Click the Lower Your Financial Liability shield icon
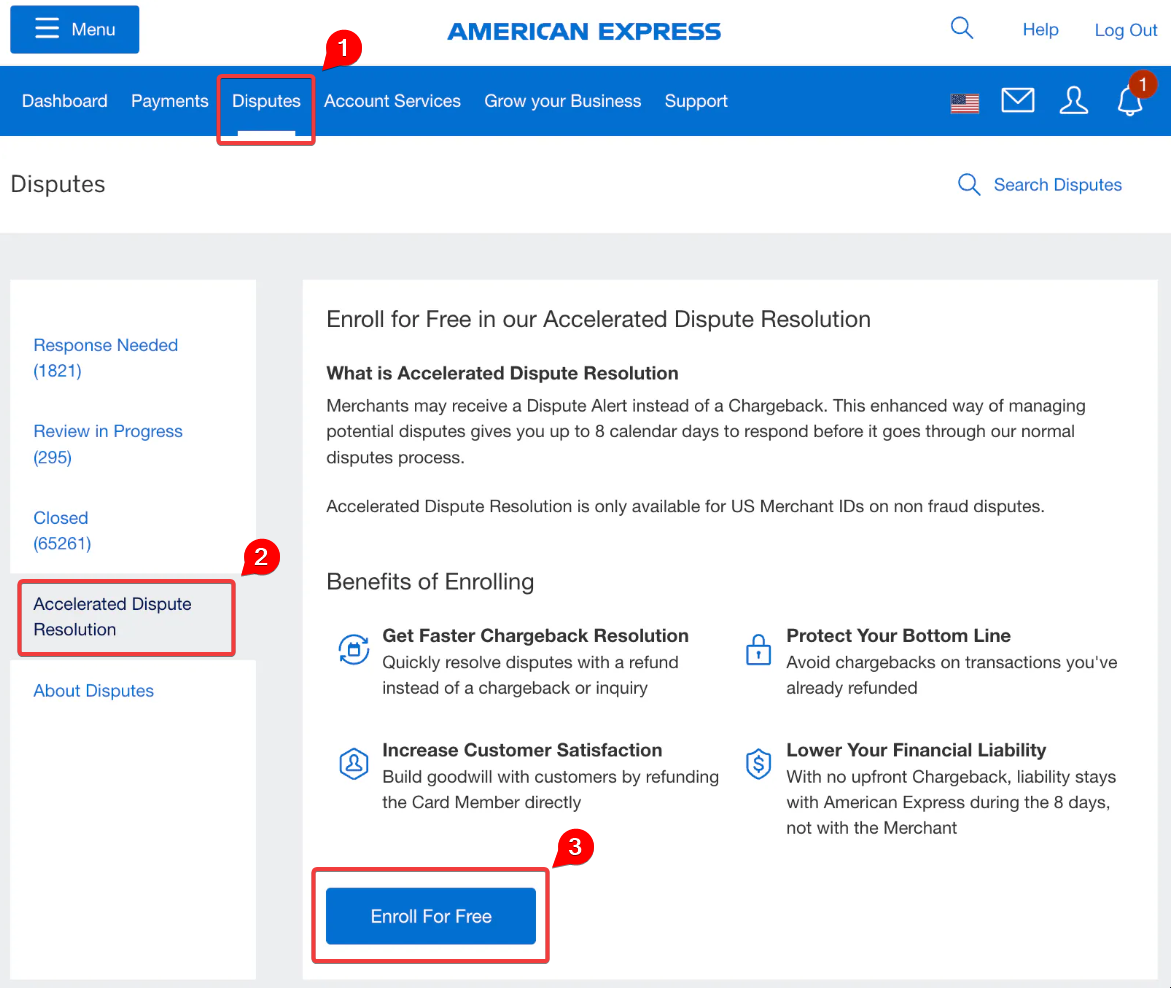Screen dimensions: 1171x988 pos(758,763)
